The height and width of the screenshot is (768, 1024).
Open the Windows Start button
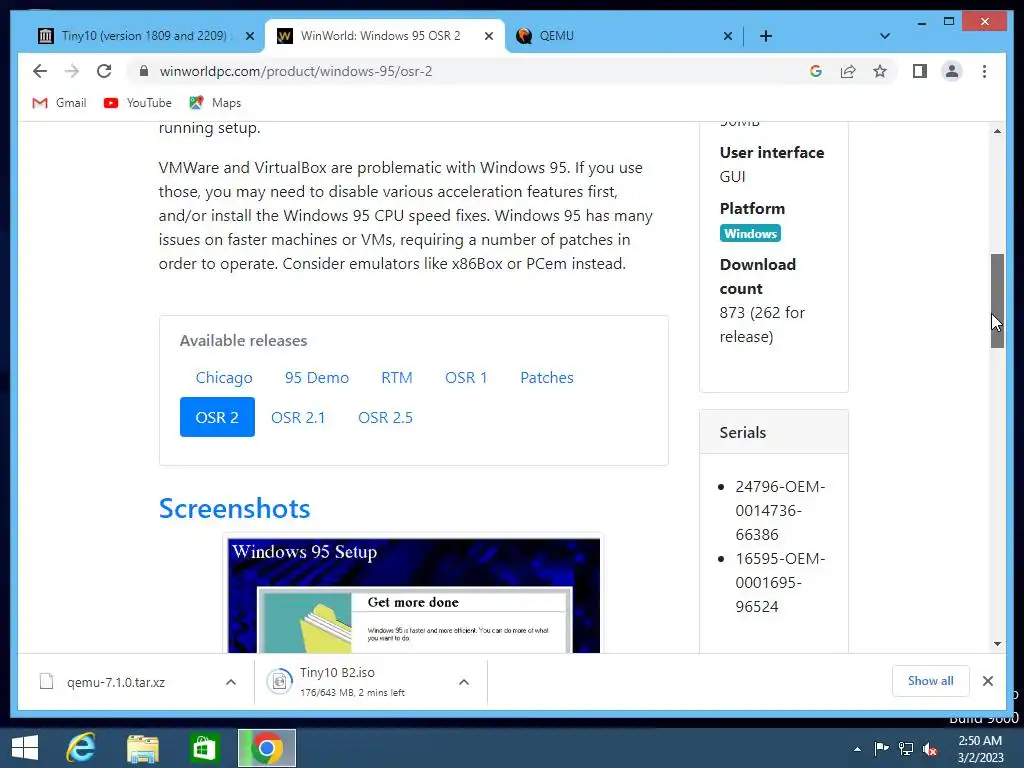[x=25, y=748]
